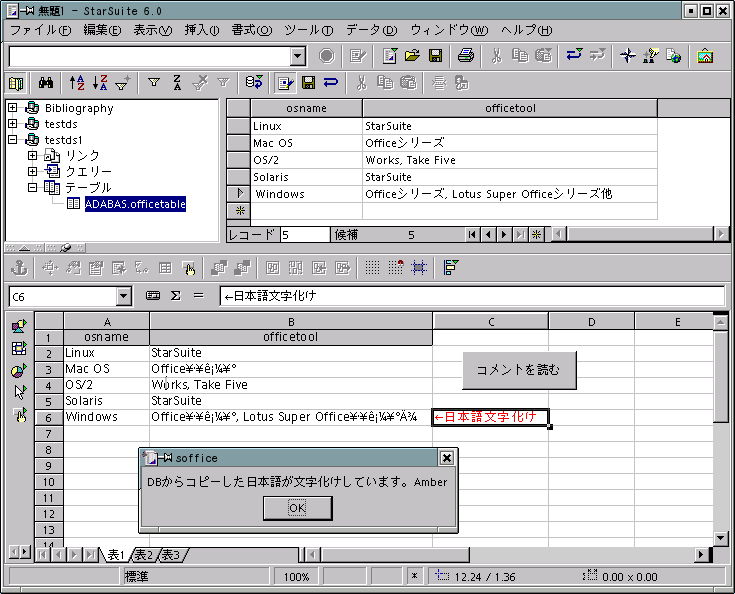Select ADABAS.officetable in tree

pyautogui.click(x=135, y=204)
